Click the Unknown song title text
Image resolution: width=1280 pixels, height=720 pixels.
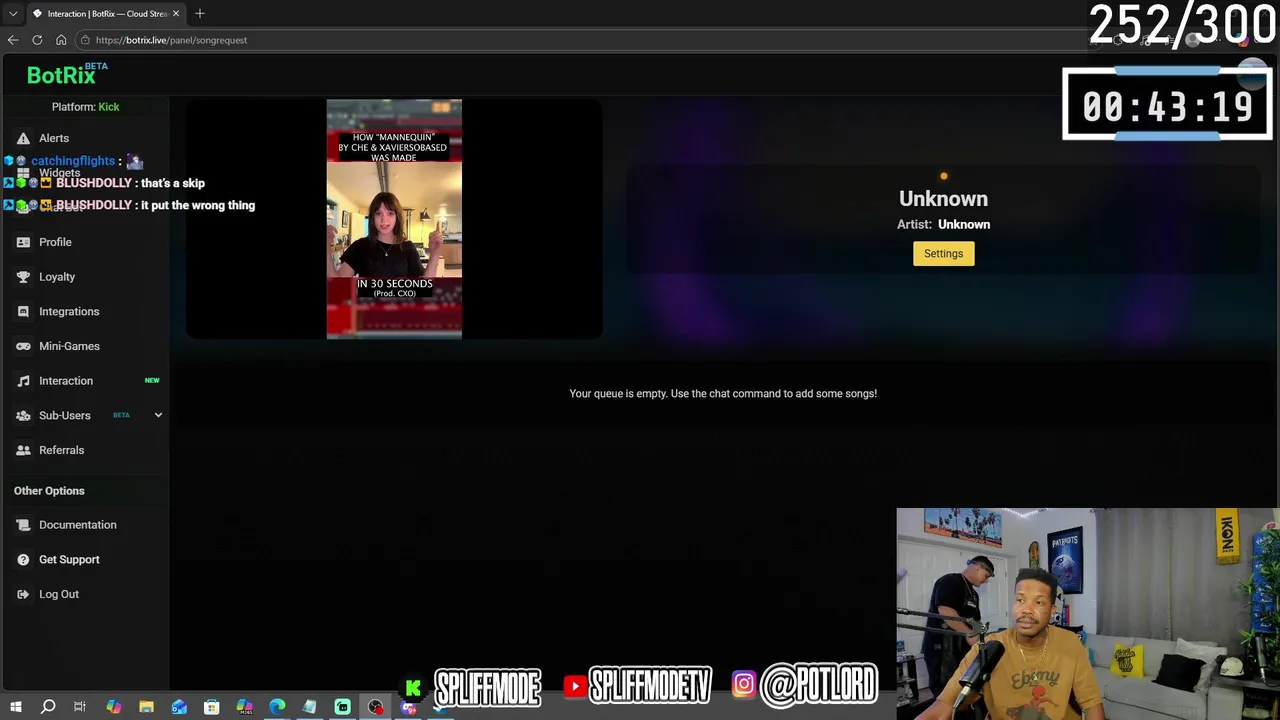point(943,199)
